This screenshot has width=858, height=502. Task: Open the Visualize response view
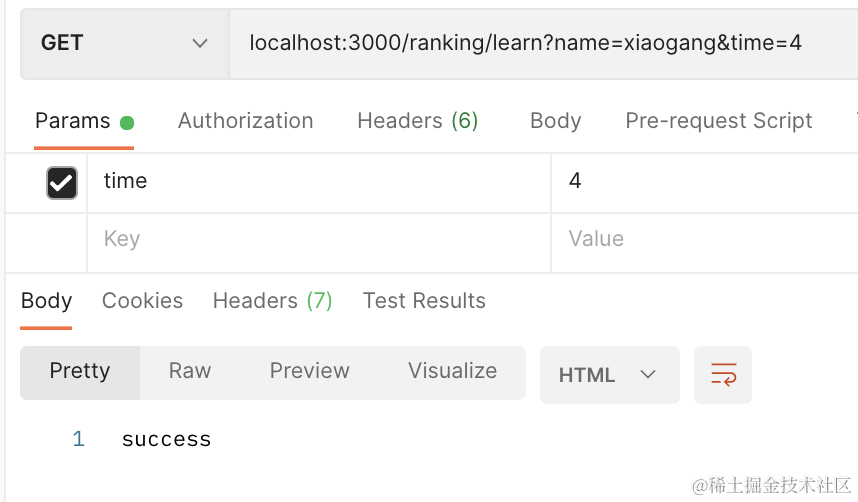[x=452, y=371]
